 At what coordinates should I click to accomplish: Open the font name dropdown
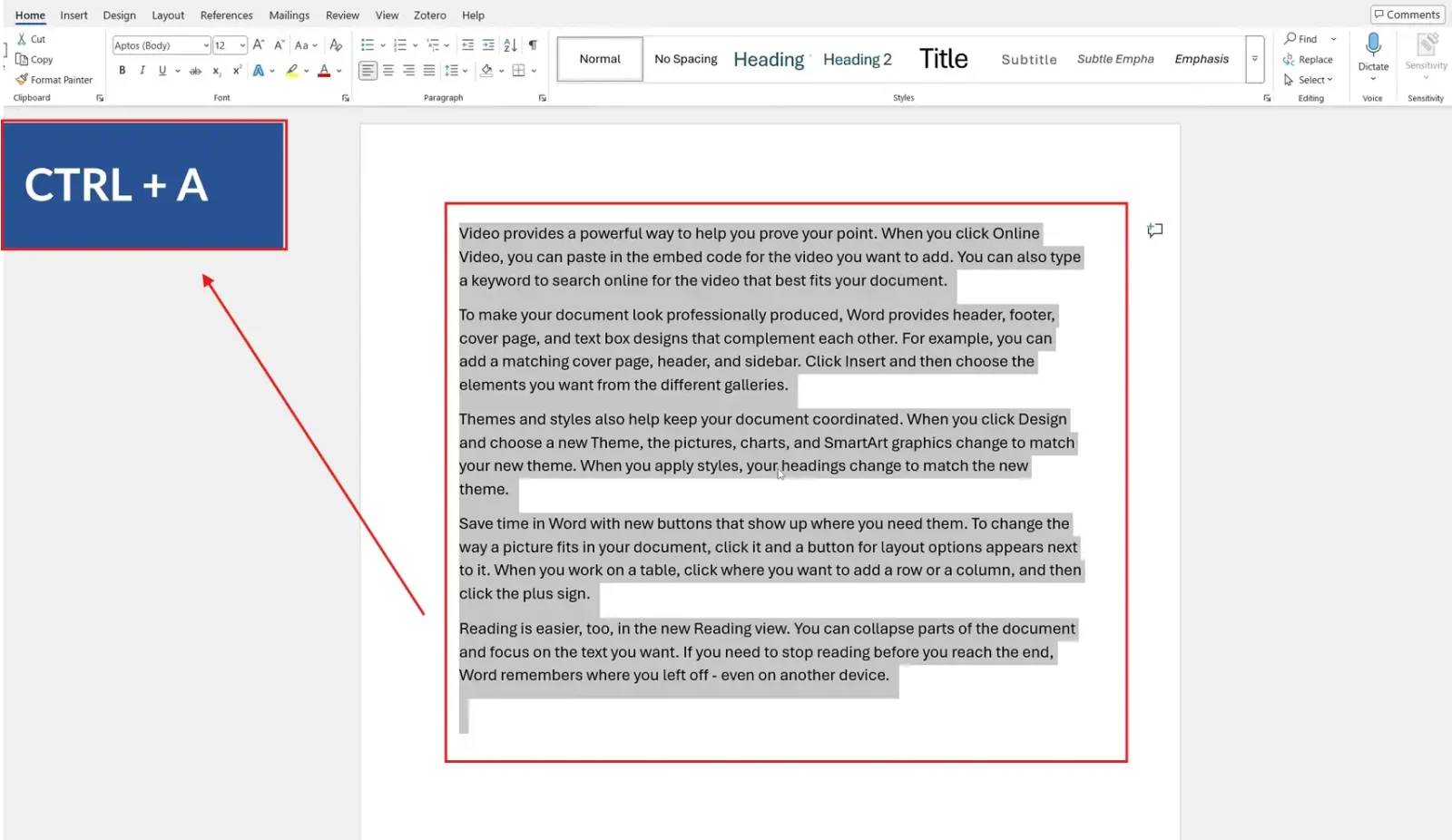point(206,45)
